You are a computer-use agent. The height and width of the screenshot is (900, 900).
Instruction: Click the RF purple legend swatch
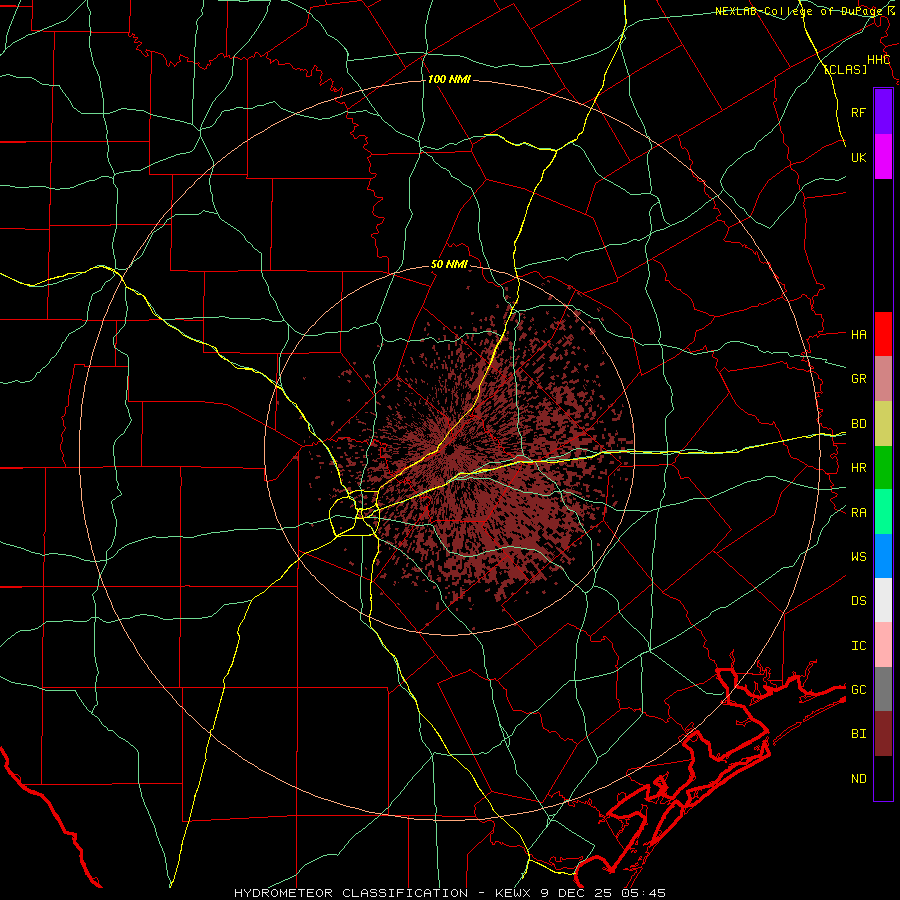(883, 112)
